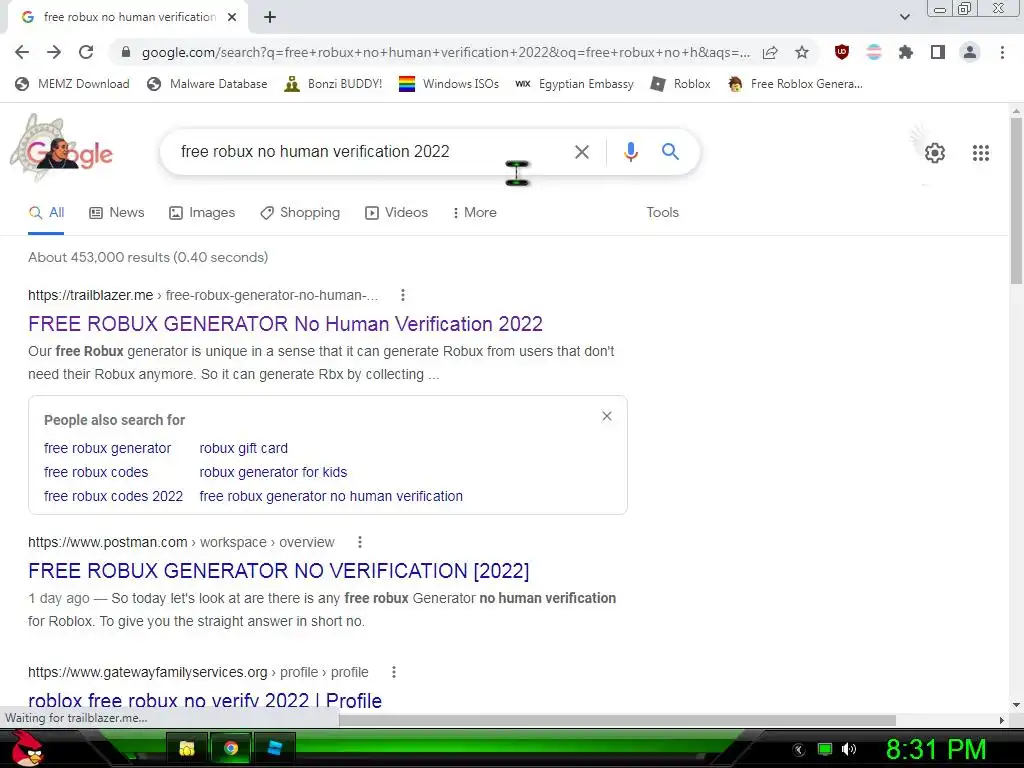Close People also search for box
Screen dimensions: 1024x768
[x=607, y=416]
